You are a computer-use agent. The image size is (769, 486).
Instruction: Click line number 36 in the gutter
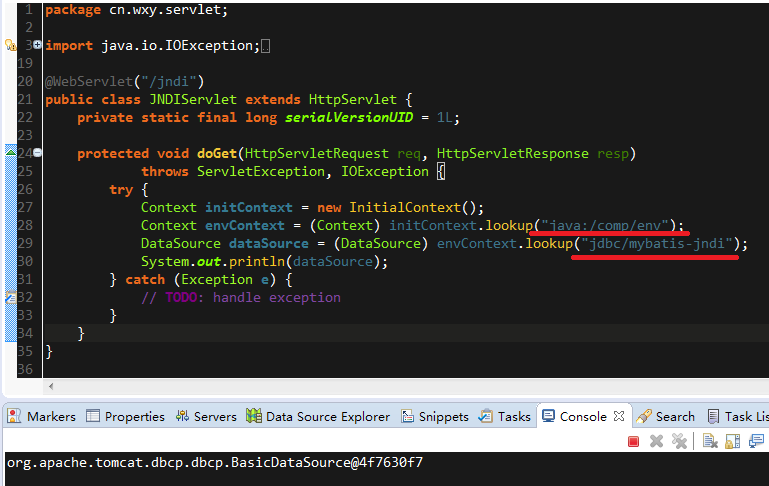[25, 369]
